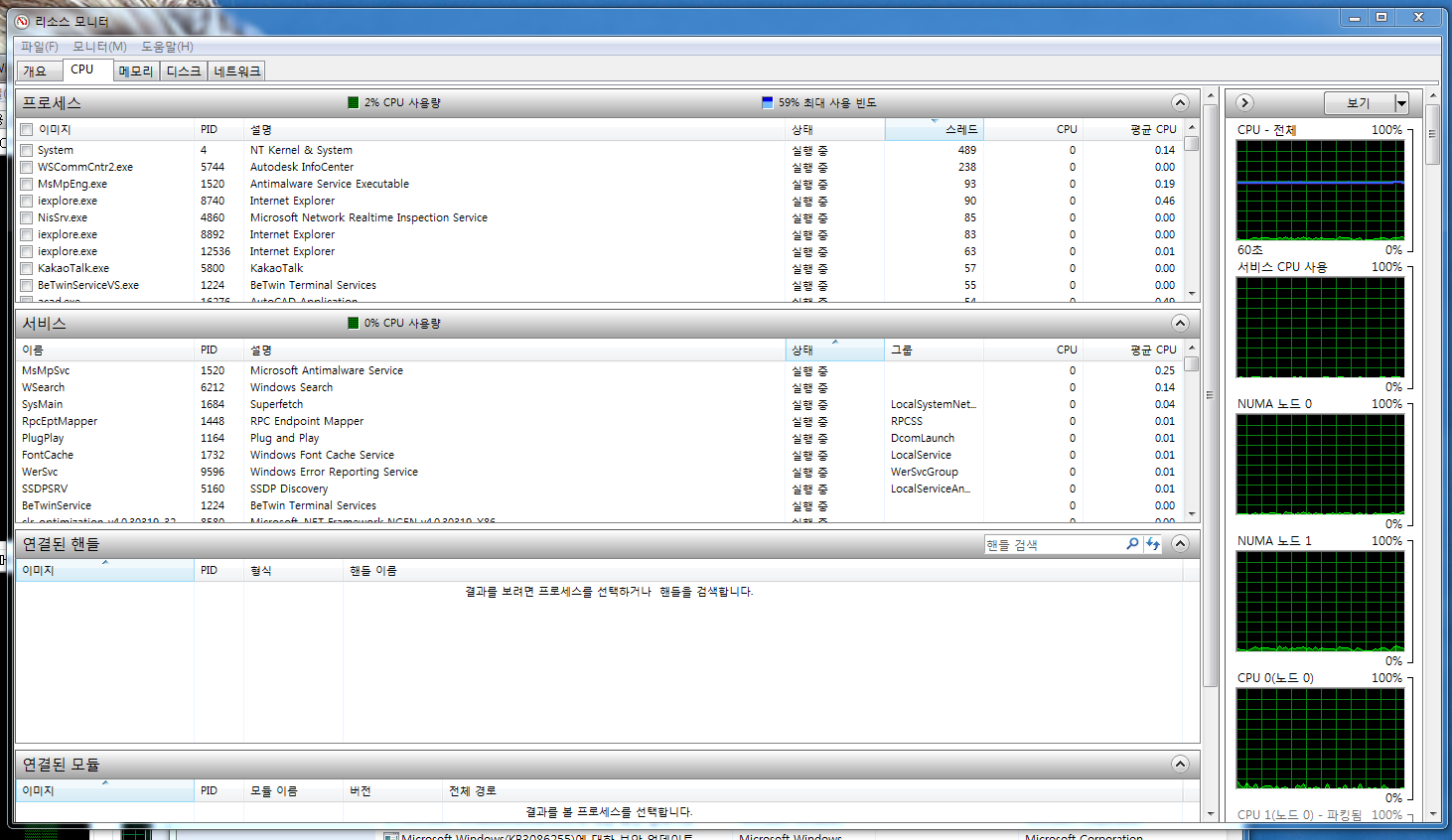
Task: Check the System process checkbox
Action: point(27,151)
